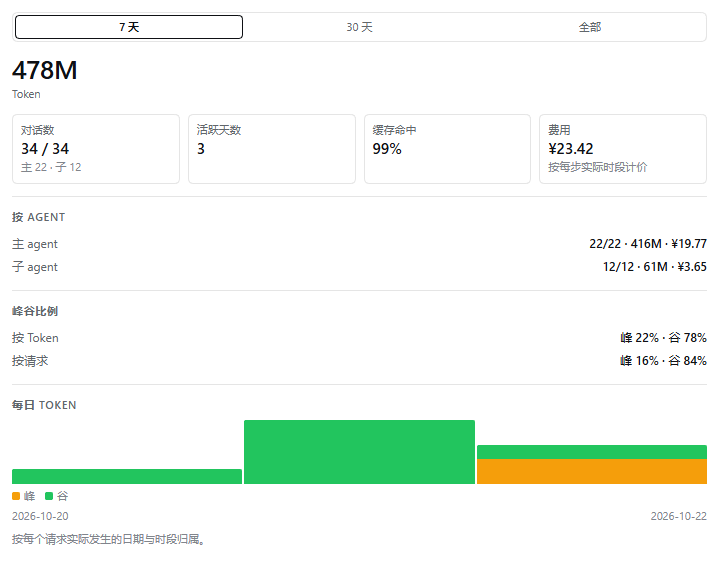The image size is (719, 563).
Task: Click the Token label under 478M
Action: (26, 94)
